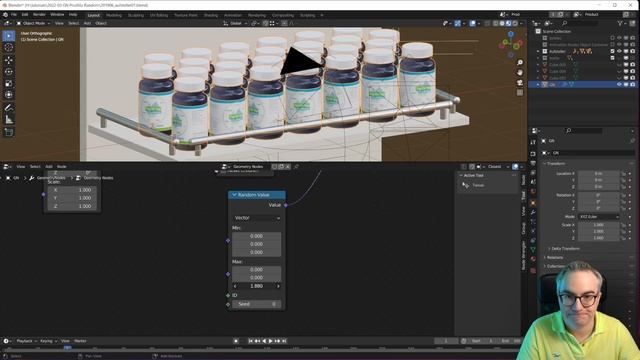Image resolution: width=640 pixels, height=360 pixels.
Task: Toggle viewport overlays button
Action: pos(473,23)
